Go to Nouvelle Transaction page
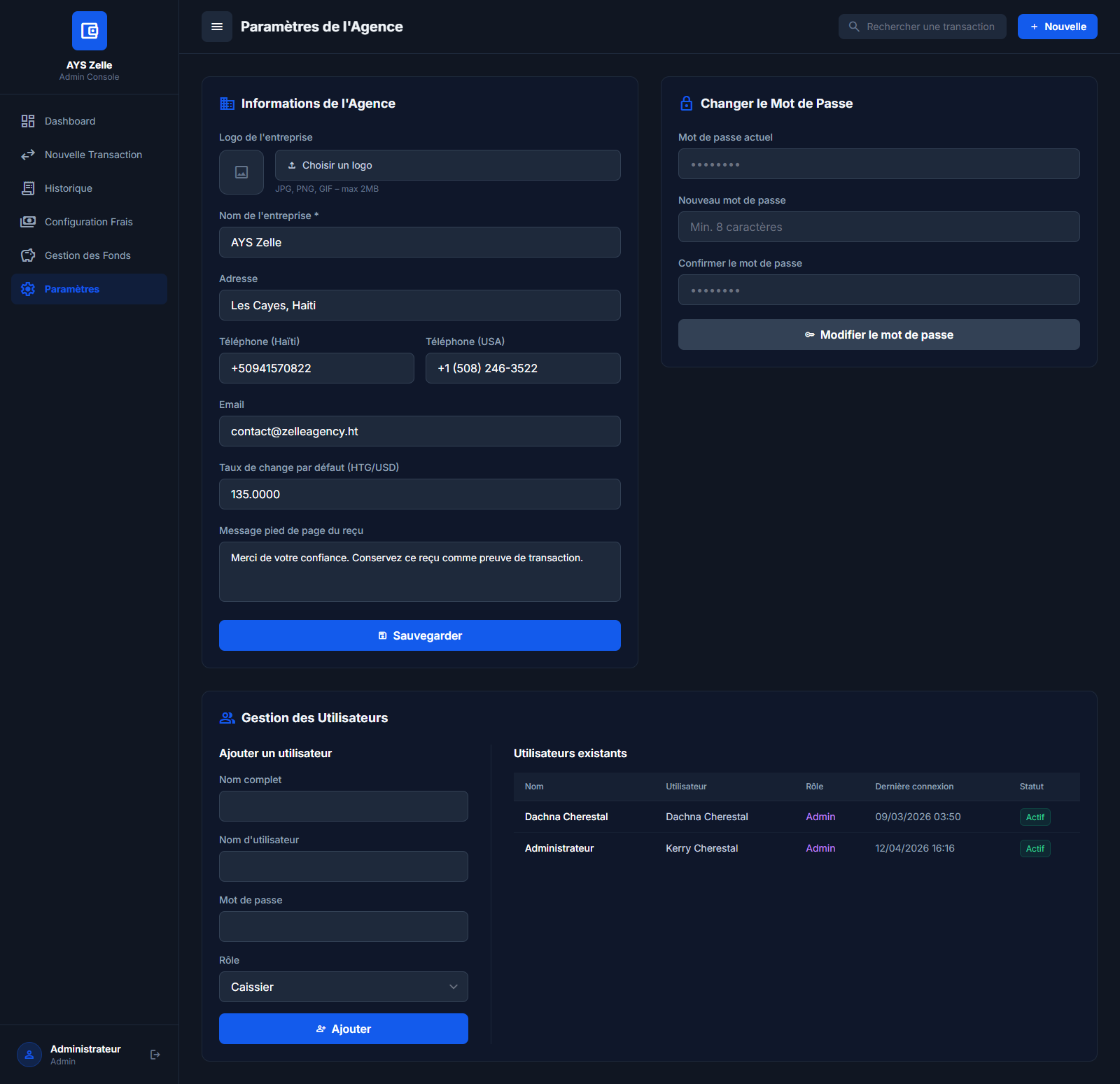 pos(93,155)
